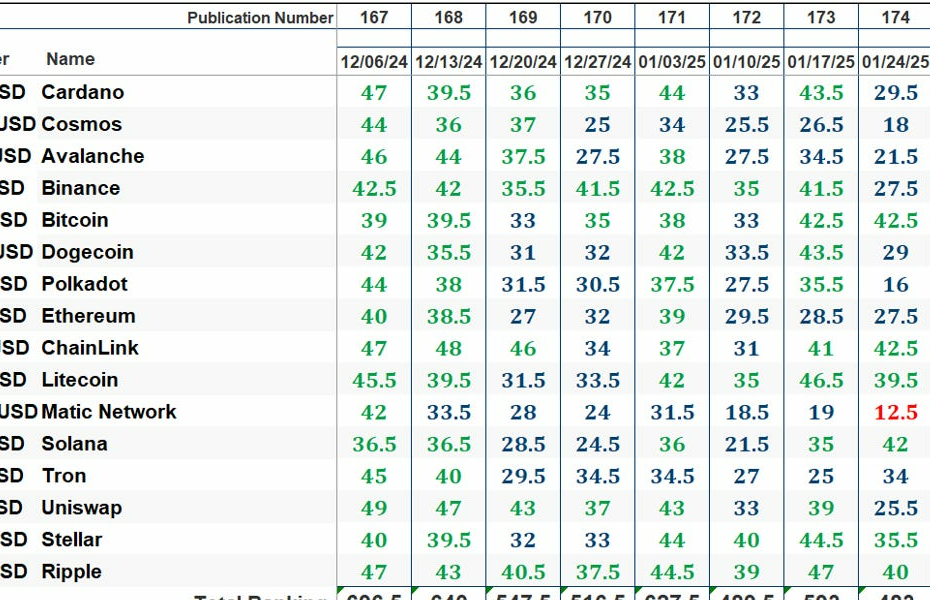
Task: Select the Binance row name
Action: pyautogui.click(x=81, y=188)
